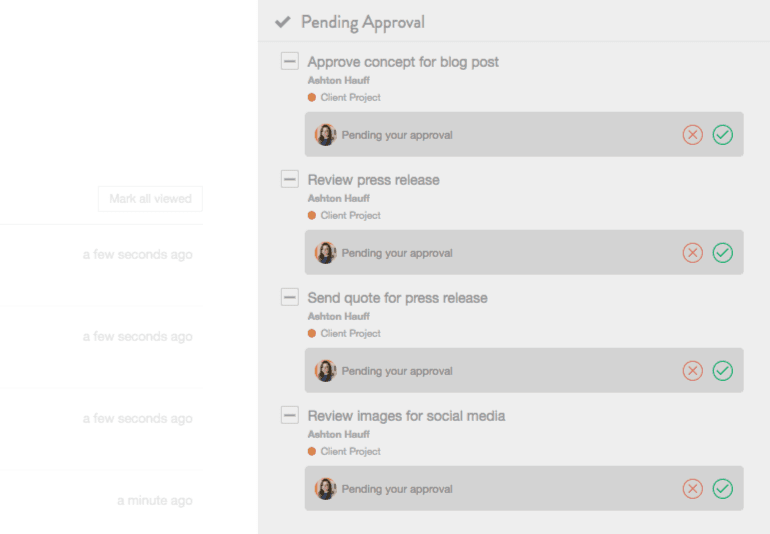Toggle checkbox for 'Review press release'
This screenshot has height=534, width=770.
pos(290,179)
